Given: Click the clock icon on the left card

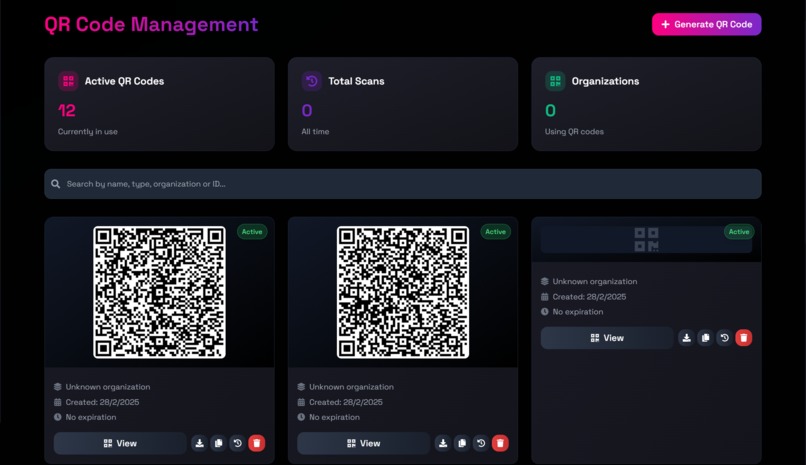Looking at the screenshot, I should click(x=58, y=417).
